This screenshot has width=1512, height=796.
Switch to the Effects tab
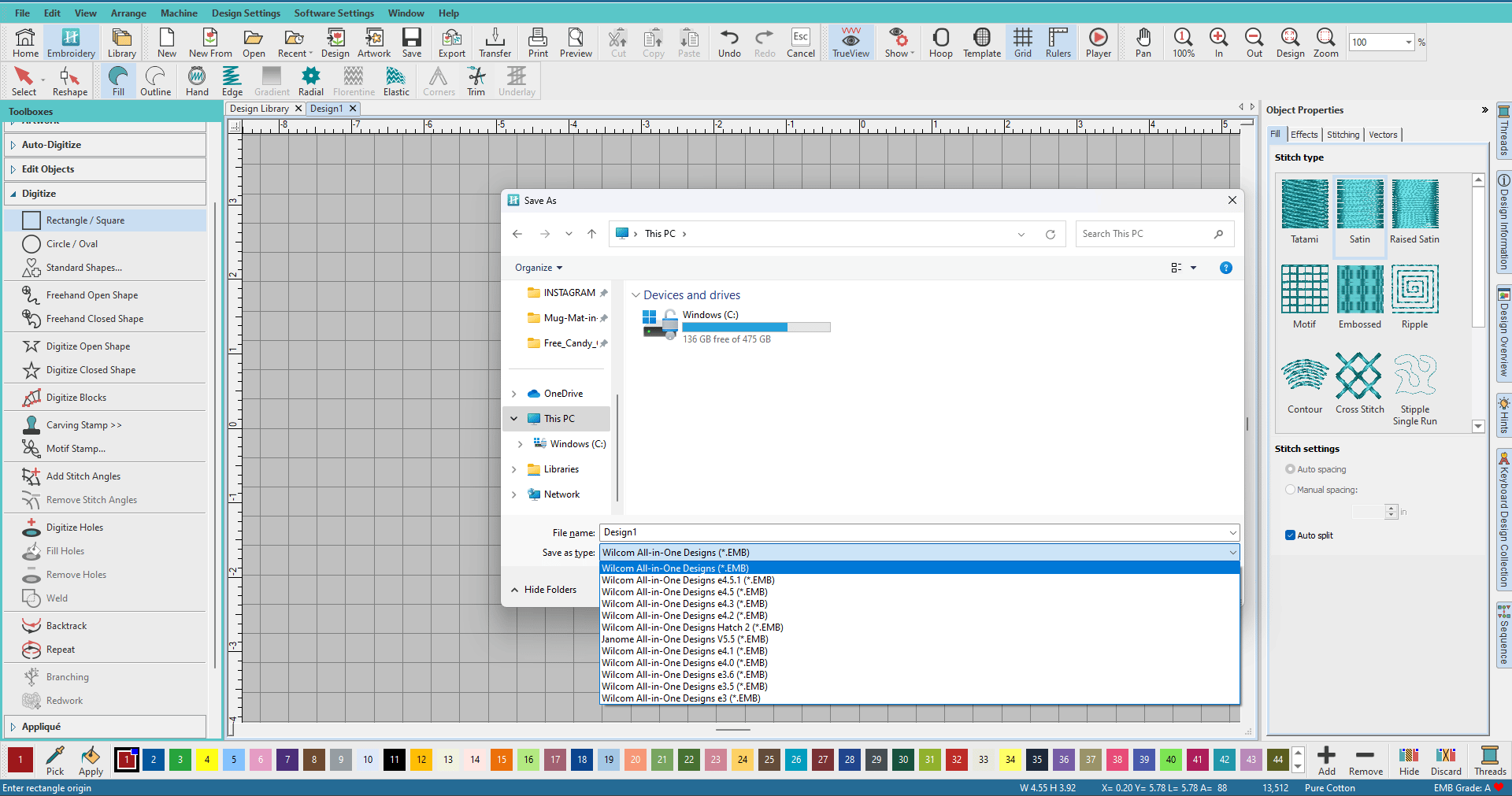pyautogui.click(x=1304, y=135)
